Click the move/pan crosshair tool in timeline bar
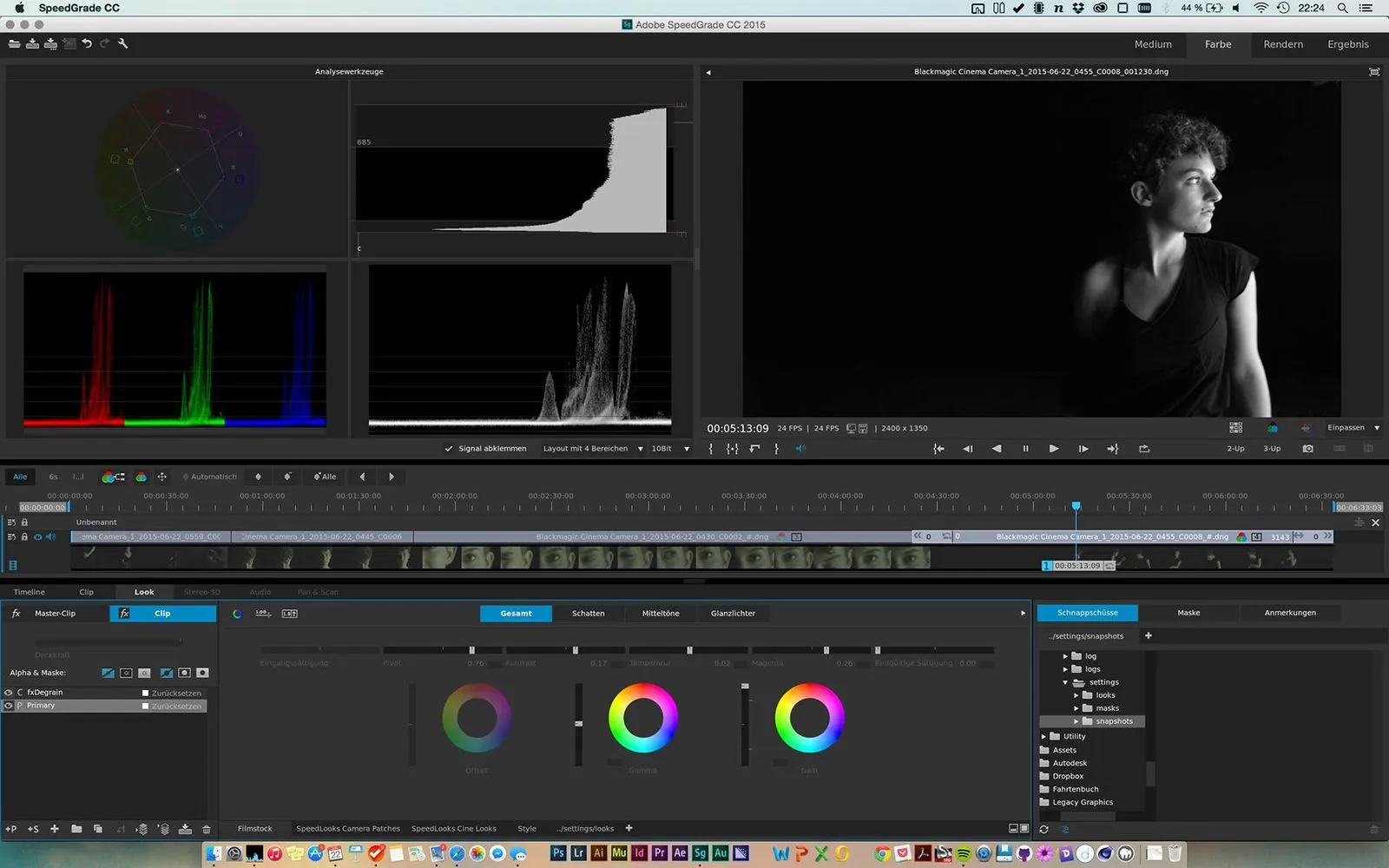This screenshot has height=868, width=1389. pyautogui.click(x=161, y=477)
